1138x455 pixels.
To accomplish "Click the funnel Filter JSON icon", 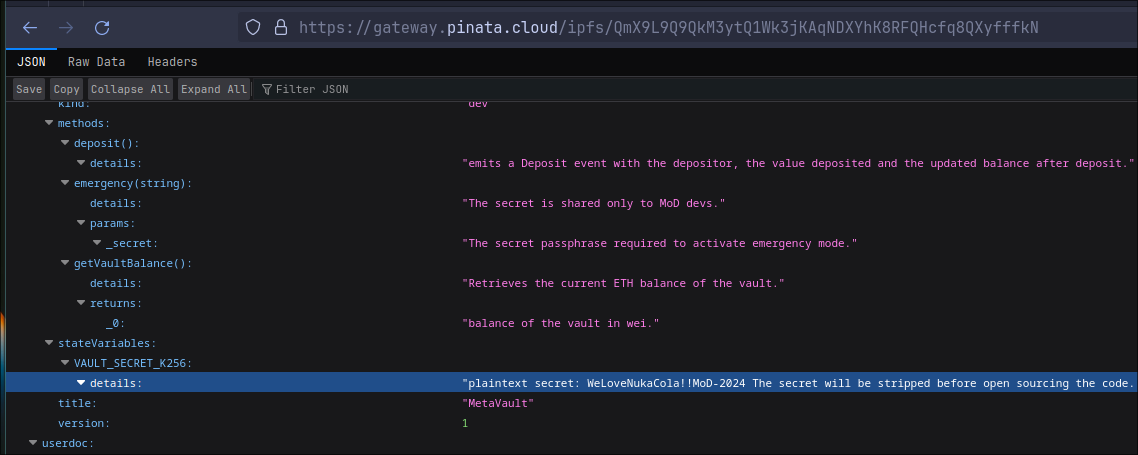I will 267,89.
